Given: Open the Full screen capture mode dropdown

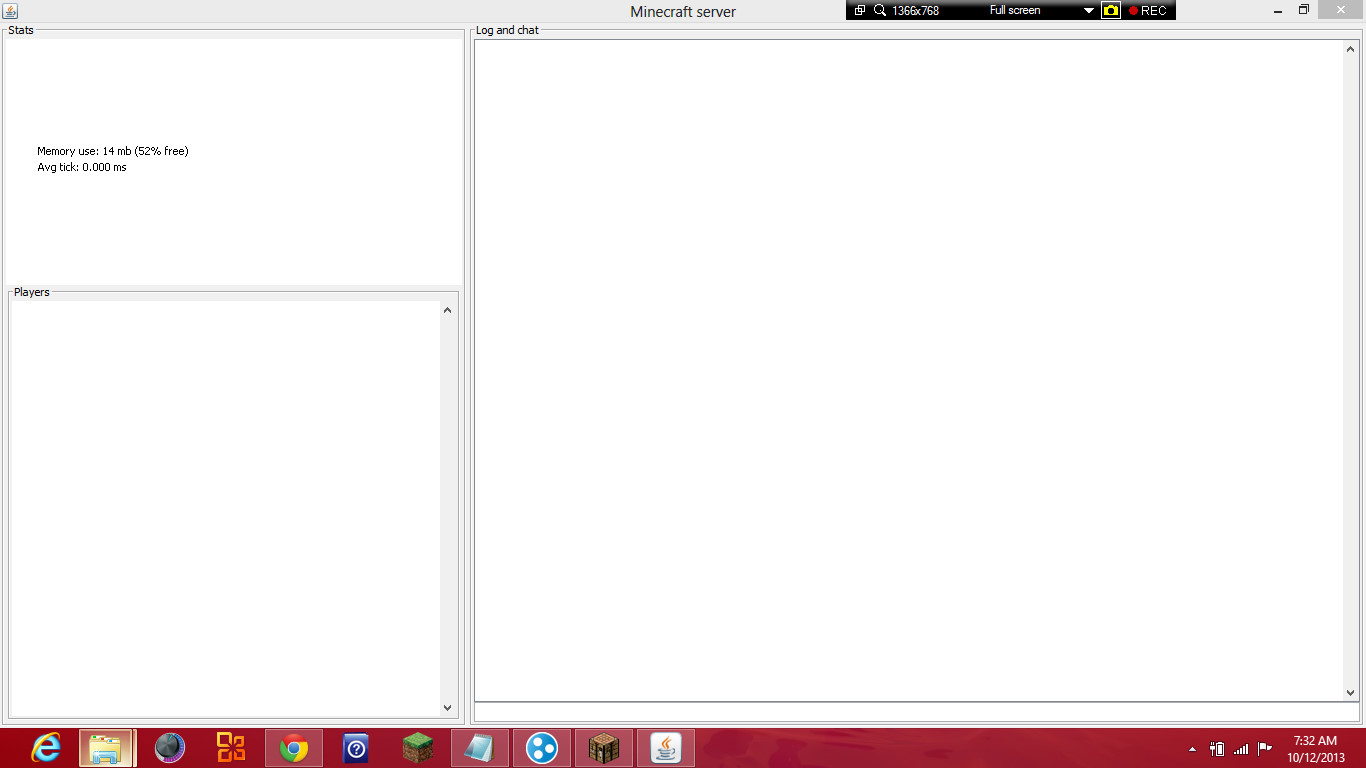Looking at the screenshot, I should (1089, 10).
